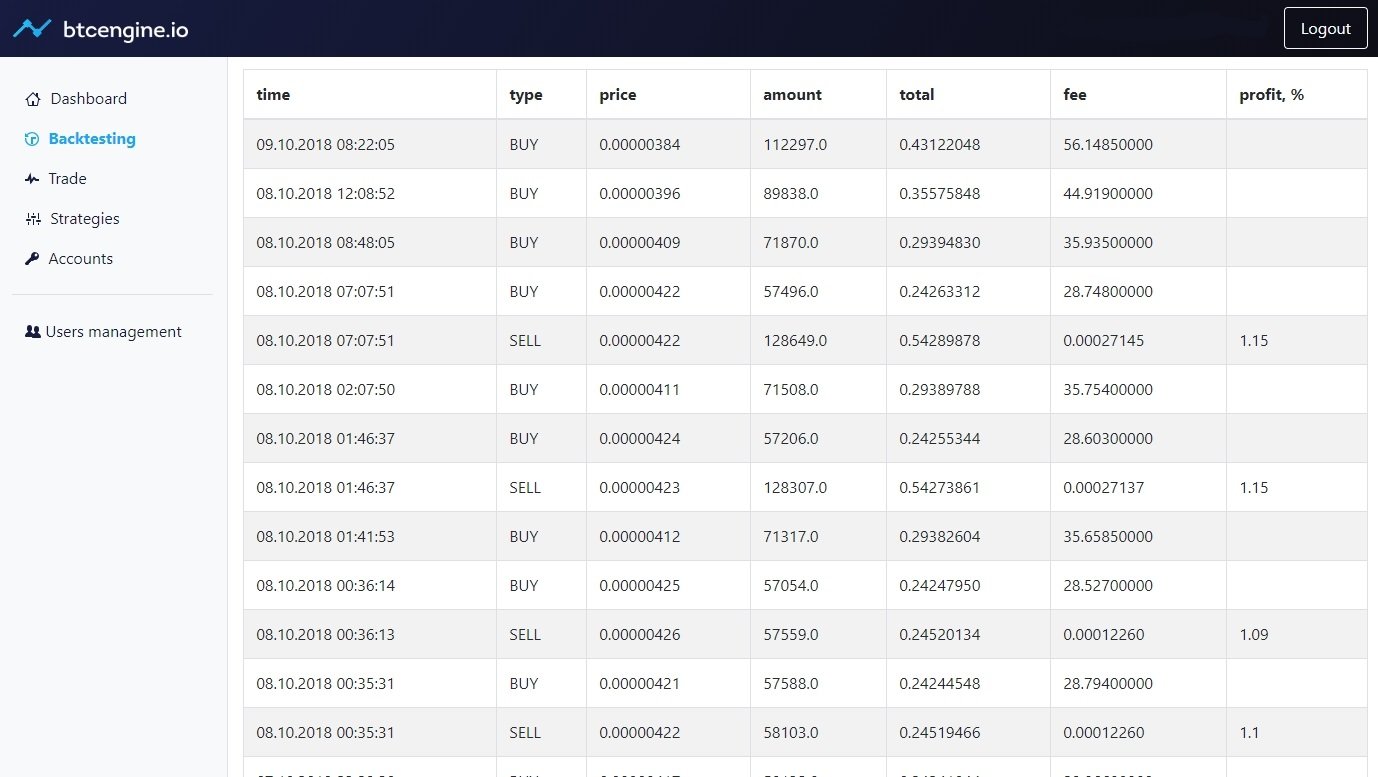Click the time column header
The height and width of the screenshot is (777, 1378).
coord(273,95)
